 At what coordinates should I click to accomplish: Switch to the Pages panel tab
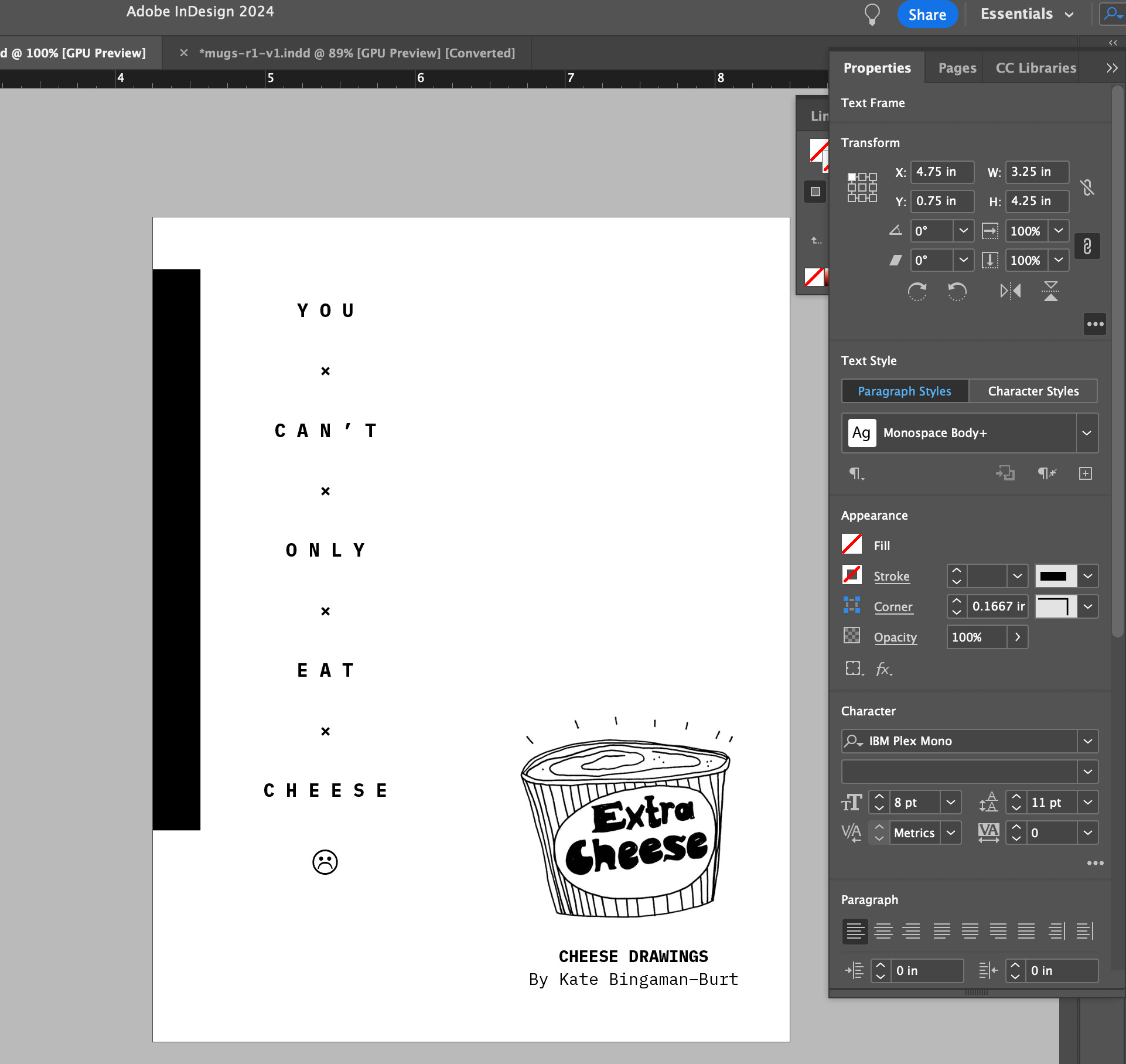[957, 68]
